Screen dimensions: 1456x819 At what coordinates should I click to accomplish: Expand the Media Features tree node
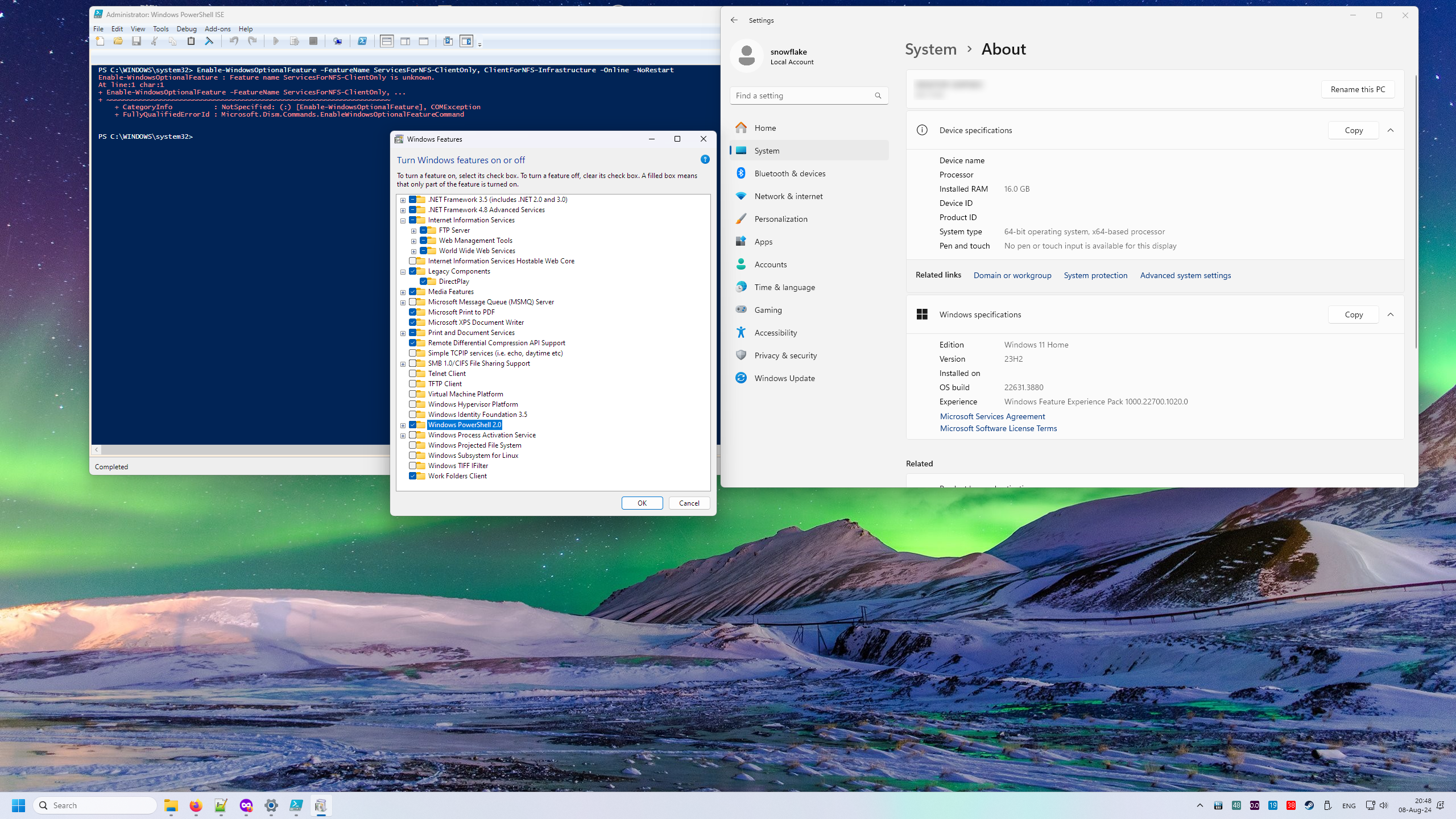(403, 292)
